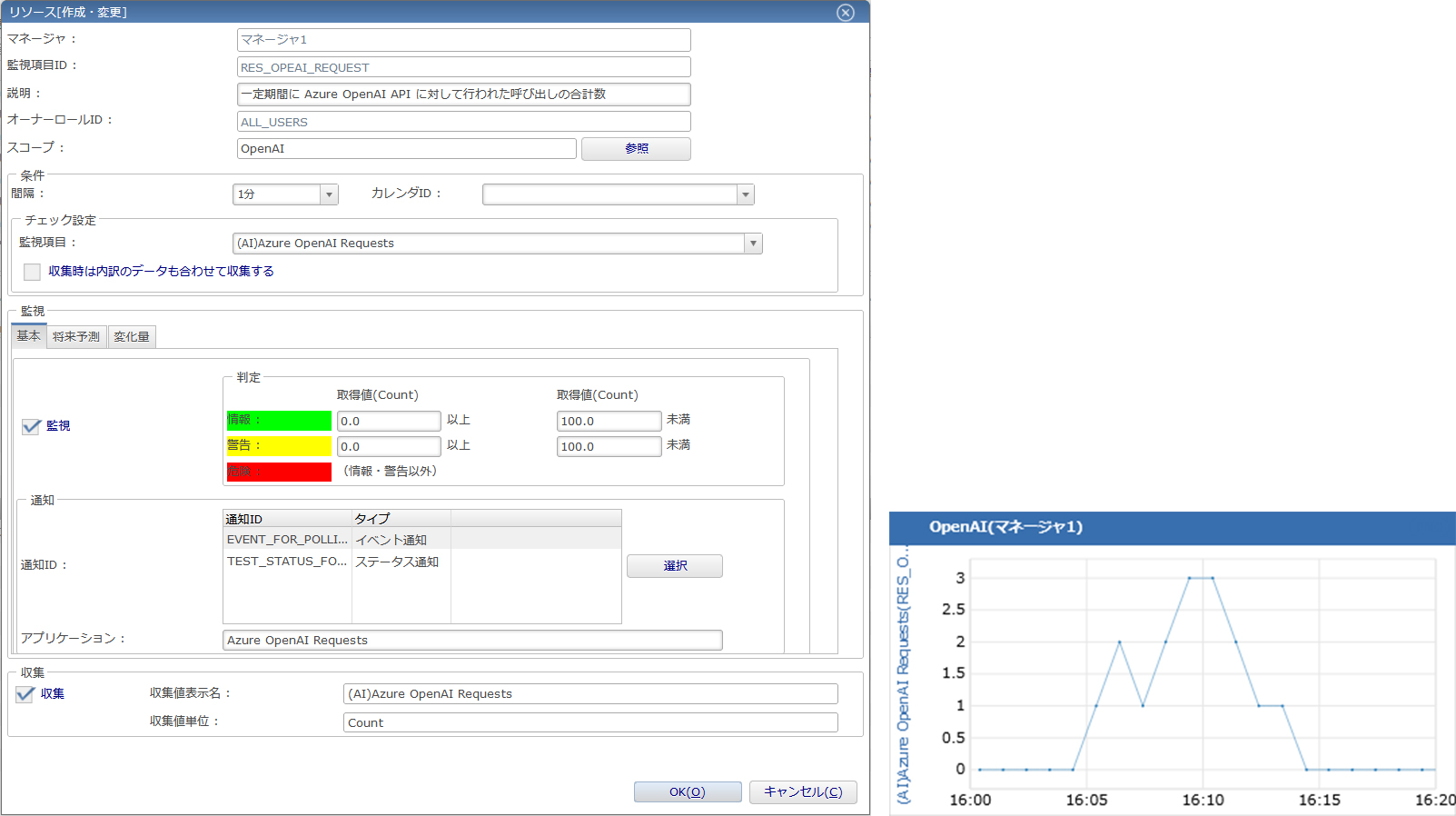
Task: Click the ステータス通知 type cell
Action: click(401, 562)
